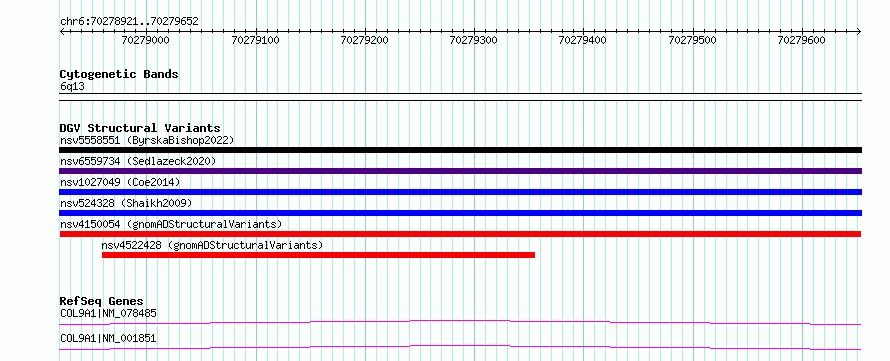Screen dimensions: 890x361
Task: Open nsv4522428 (gnomADStructuralVariants) label
Action: (x=212, y=245)
